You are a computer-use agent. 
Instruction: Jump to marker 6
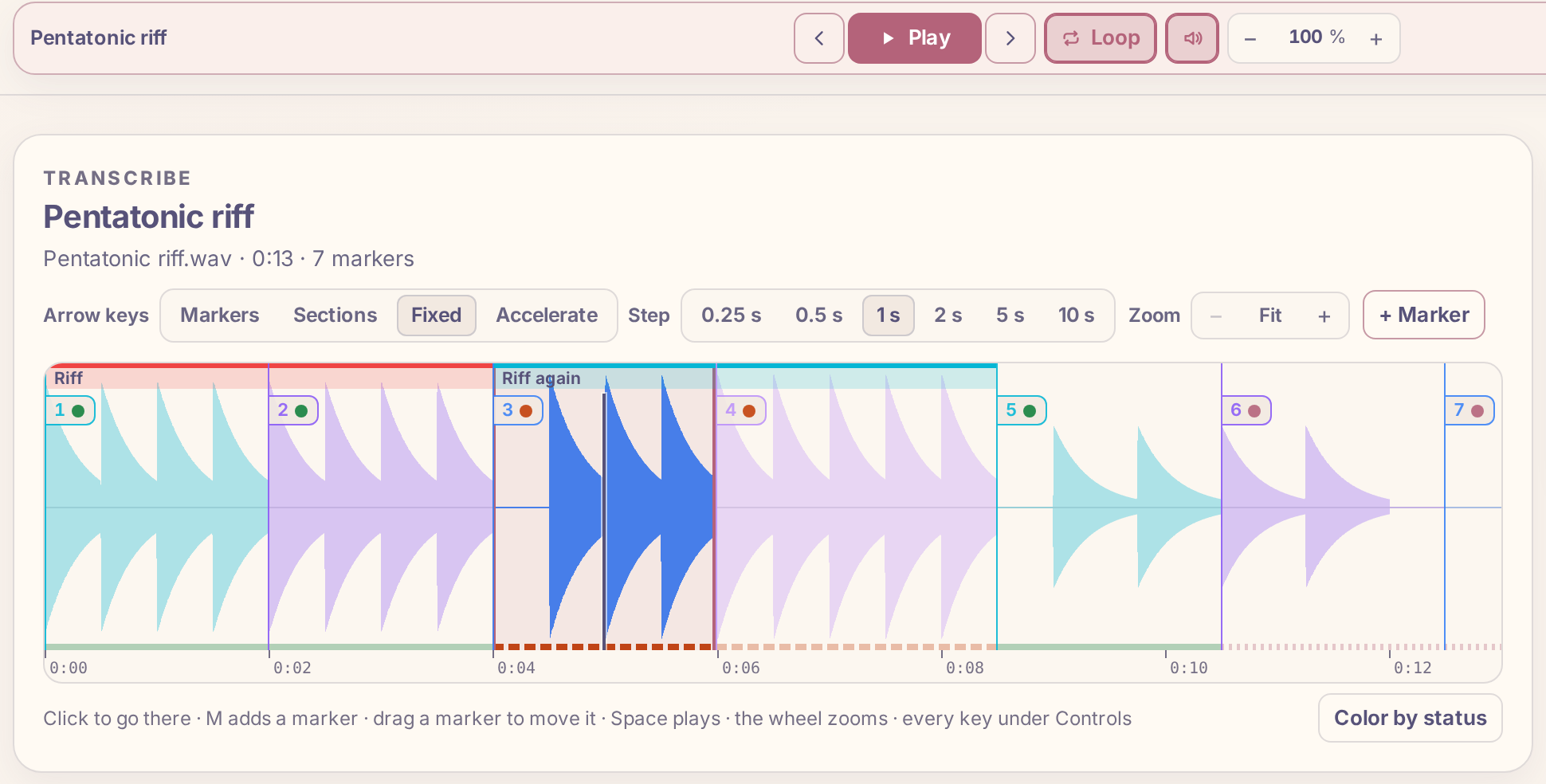[x=1246, y=410]
